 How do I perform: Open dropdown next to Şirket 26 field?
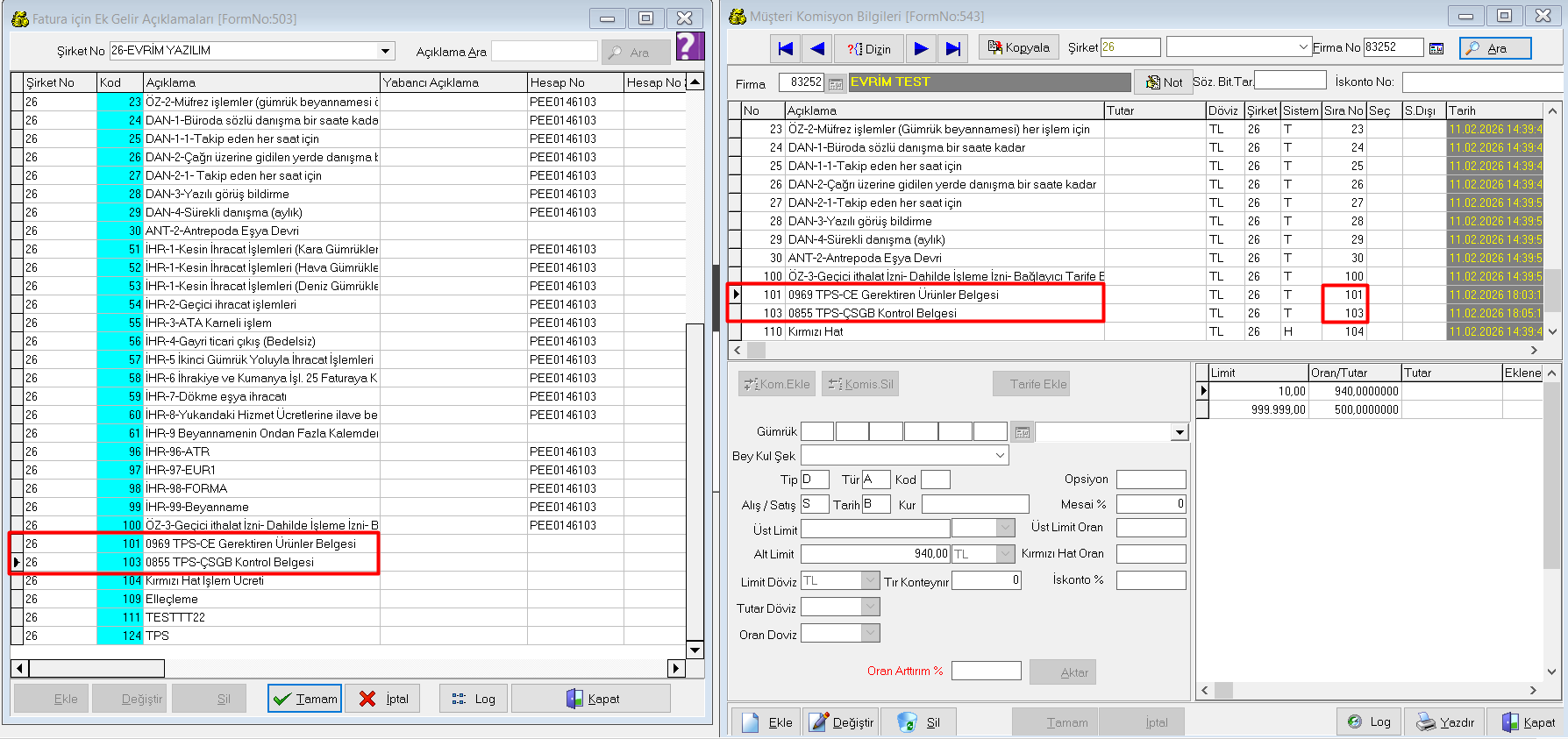coord(1302,47)
